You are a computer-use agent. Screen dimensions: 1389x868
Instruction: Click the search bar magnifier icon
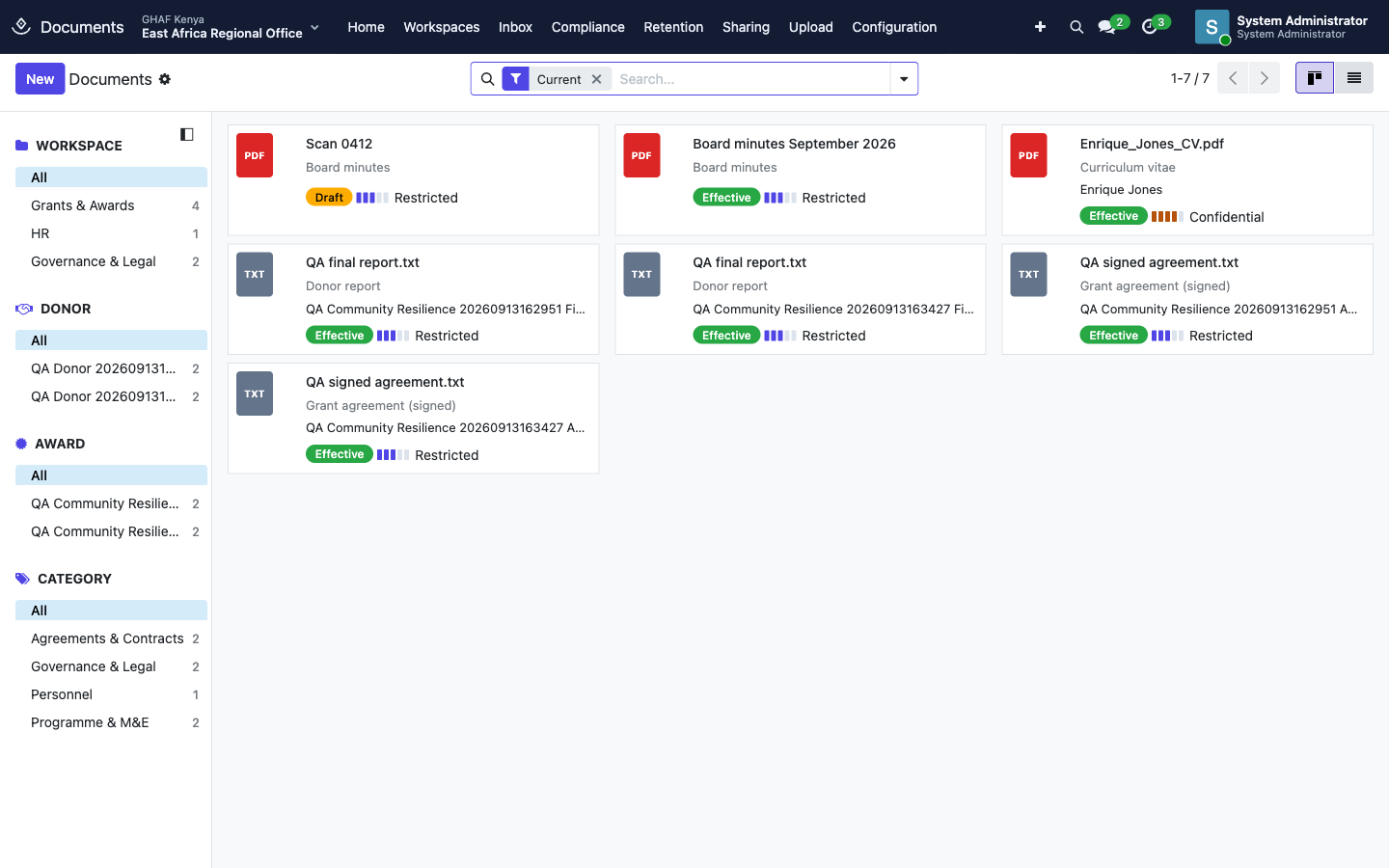pos(487,79)
